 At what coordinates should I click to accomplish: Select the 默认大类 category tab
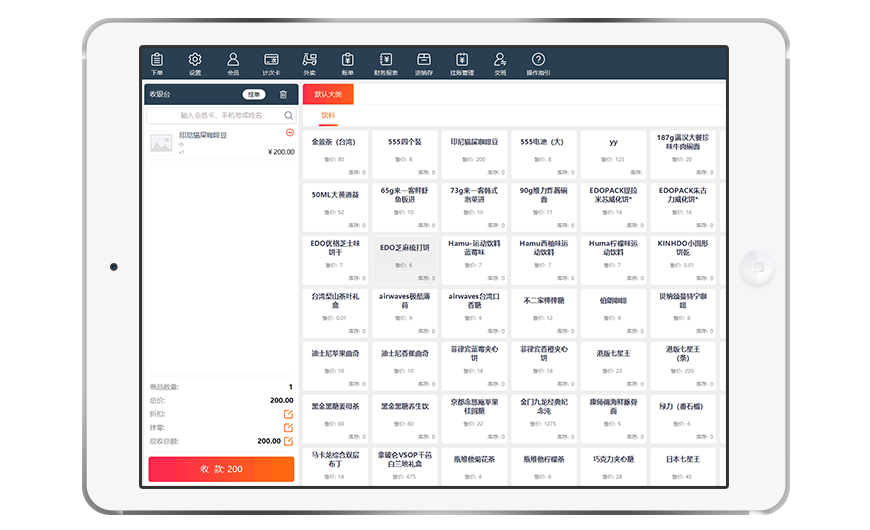coord(328,94)
